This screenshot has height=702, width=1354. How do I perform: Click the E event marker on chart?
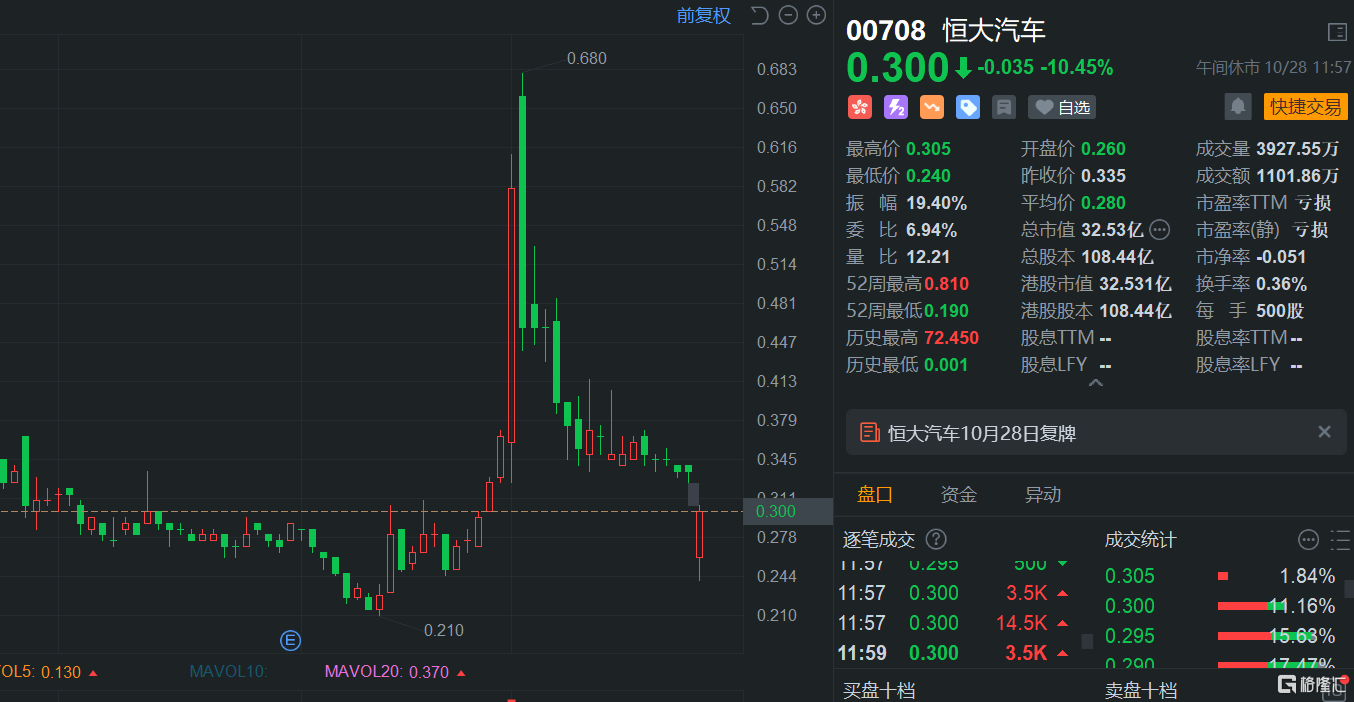tap(291, 640)
